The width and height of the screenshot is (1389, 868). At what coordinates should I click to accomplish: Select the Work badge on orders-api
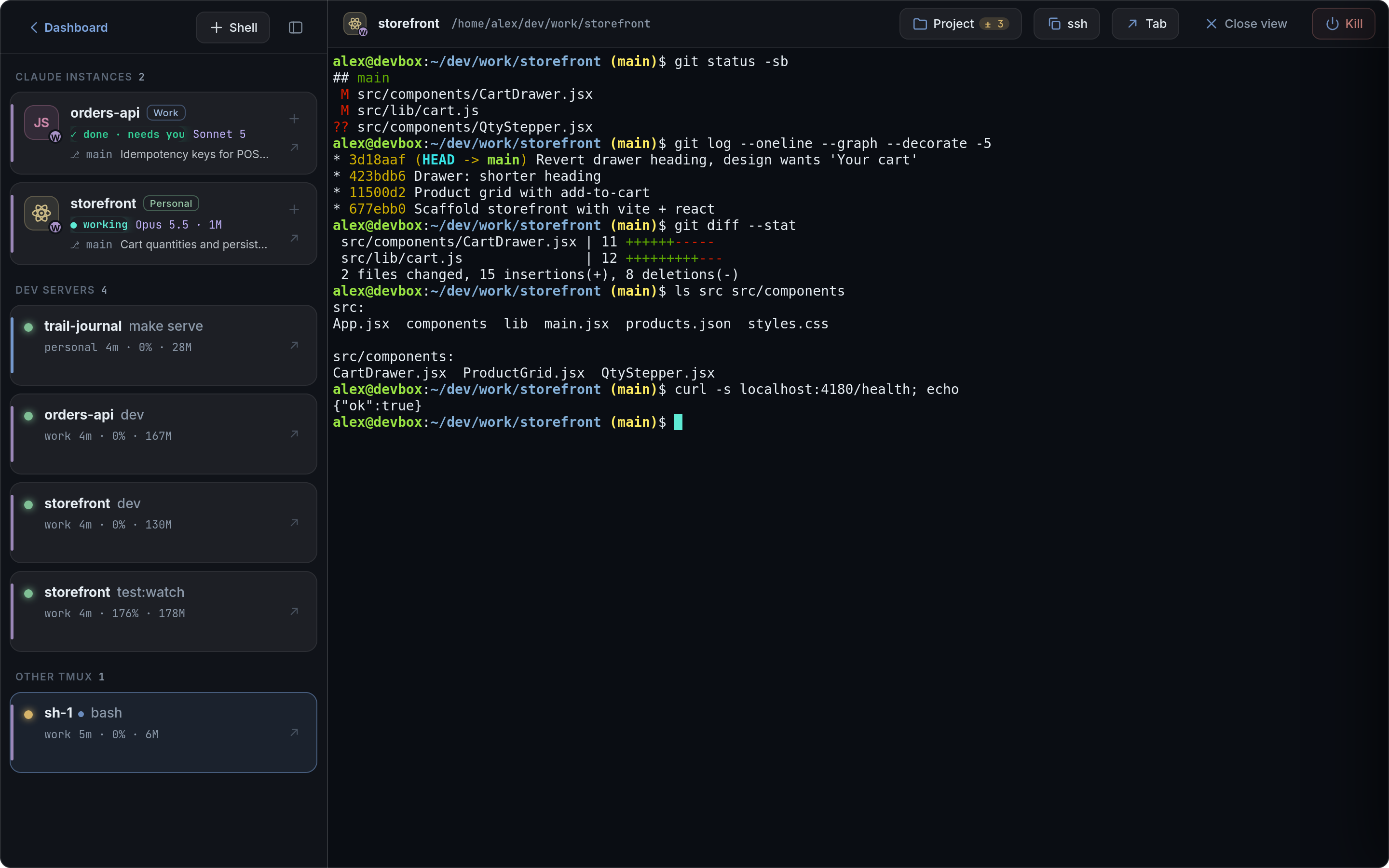point(166,113)
